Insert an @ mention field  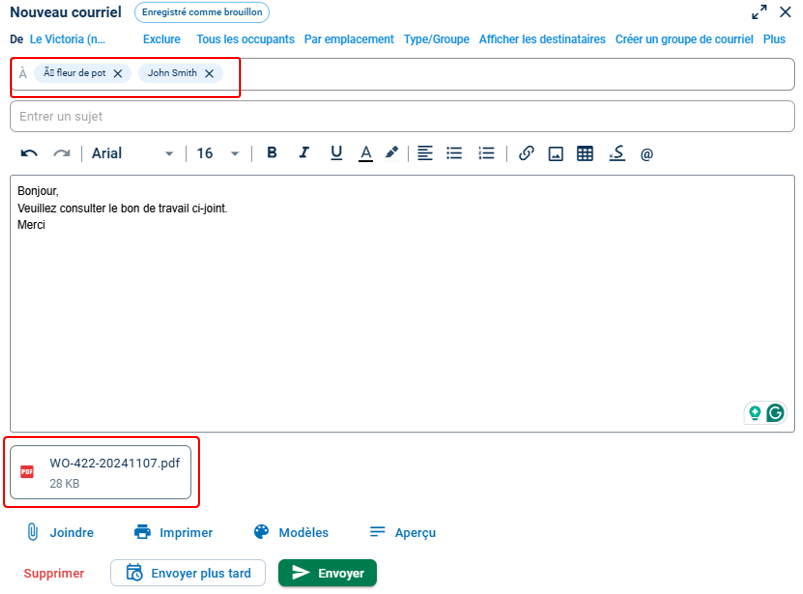click(646, 154)
